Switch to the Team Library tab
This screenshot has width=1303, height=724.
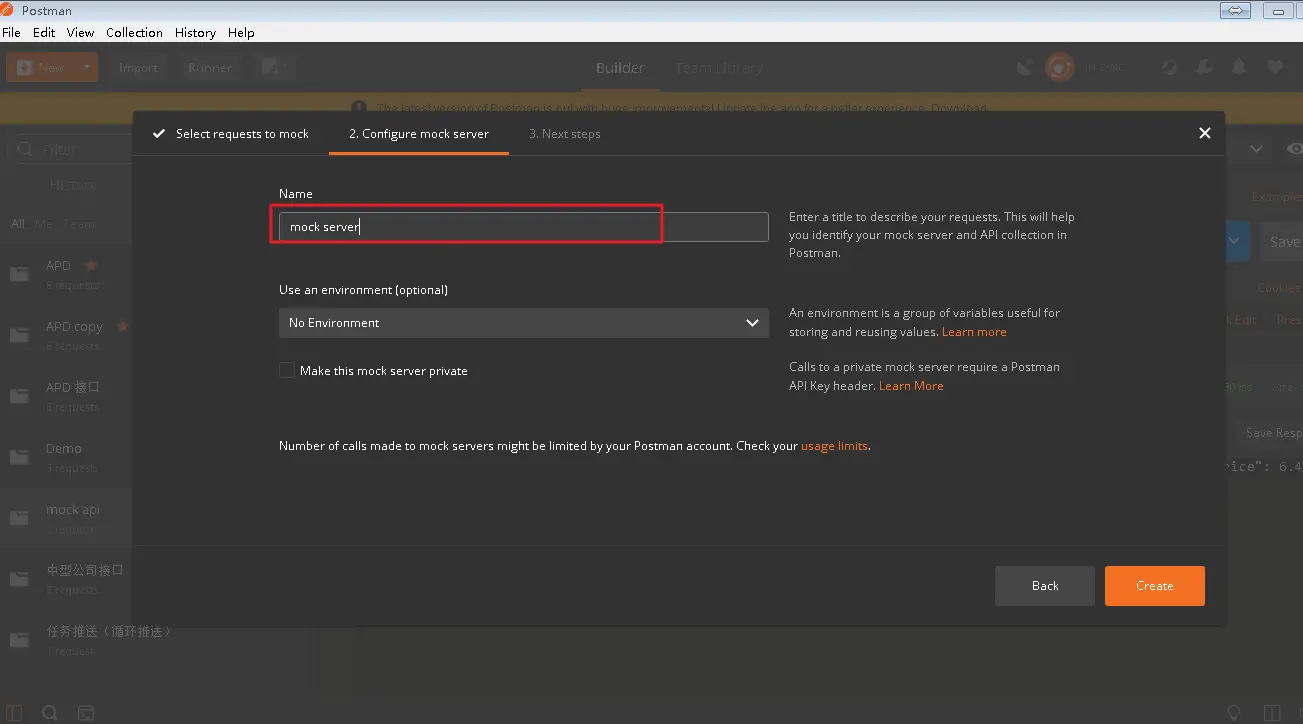tap(719, 68)
